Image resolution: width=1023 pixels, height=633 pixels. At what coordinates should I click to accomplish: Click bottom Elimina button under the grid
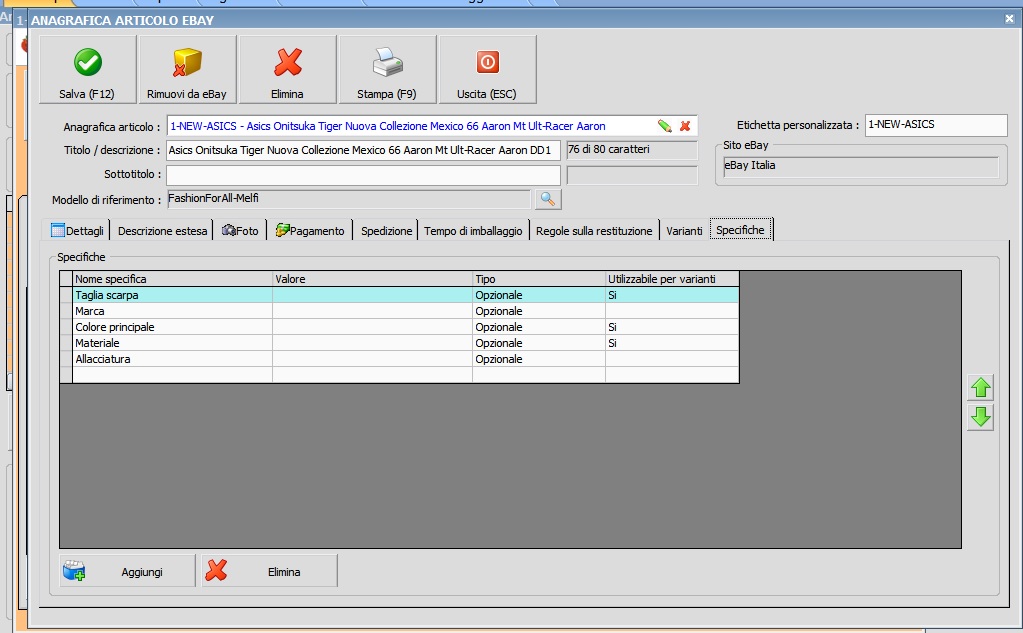tap(269, 571)
